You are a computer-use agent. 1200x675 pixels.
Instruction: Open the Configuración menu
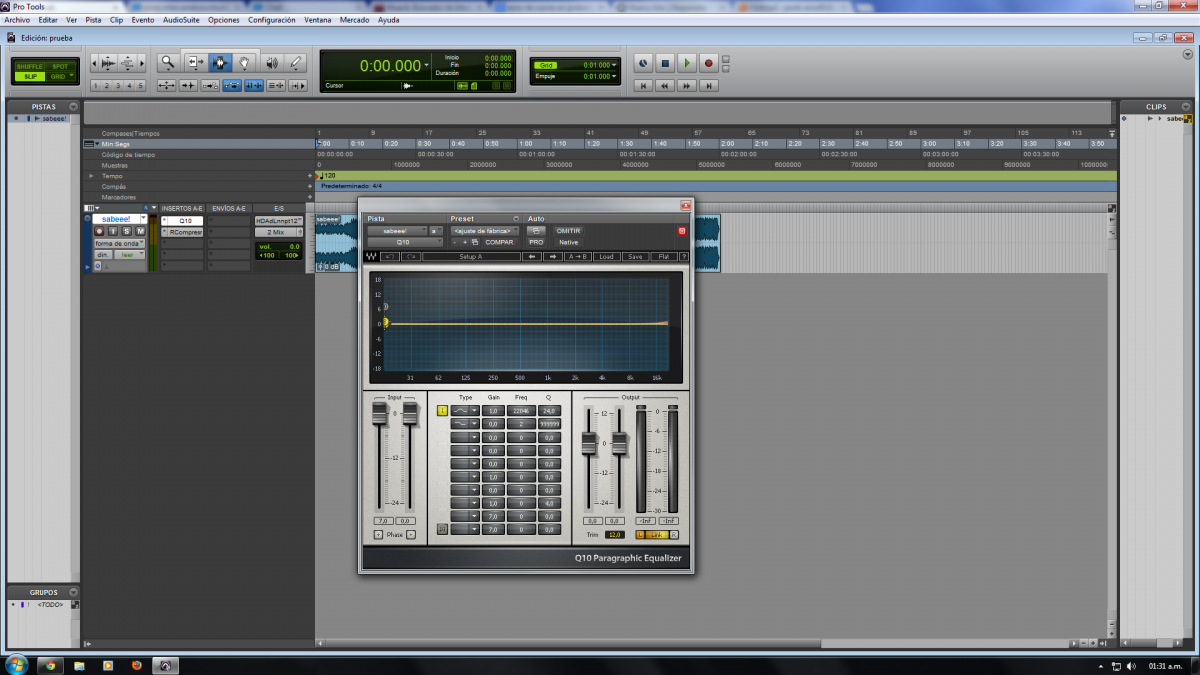coord(272,20)
